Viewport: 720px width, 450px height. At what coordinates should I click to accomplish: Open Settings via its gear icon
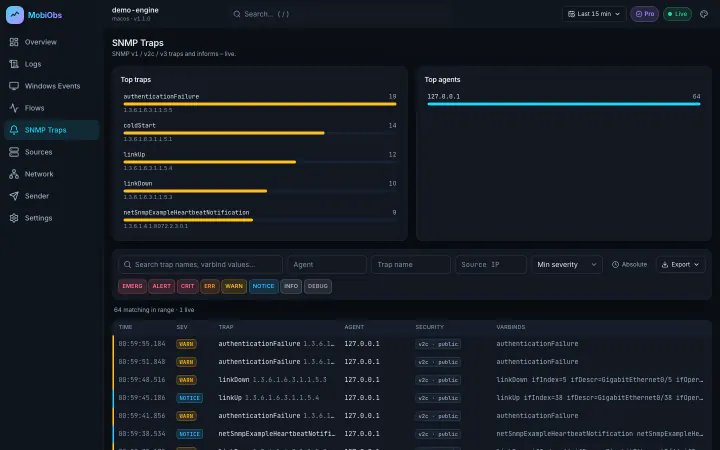[14, 218]
